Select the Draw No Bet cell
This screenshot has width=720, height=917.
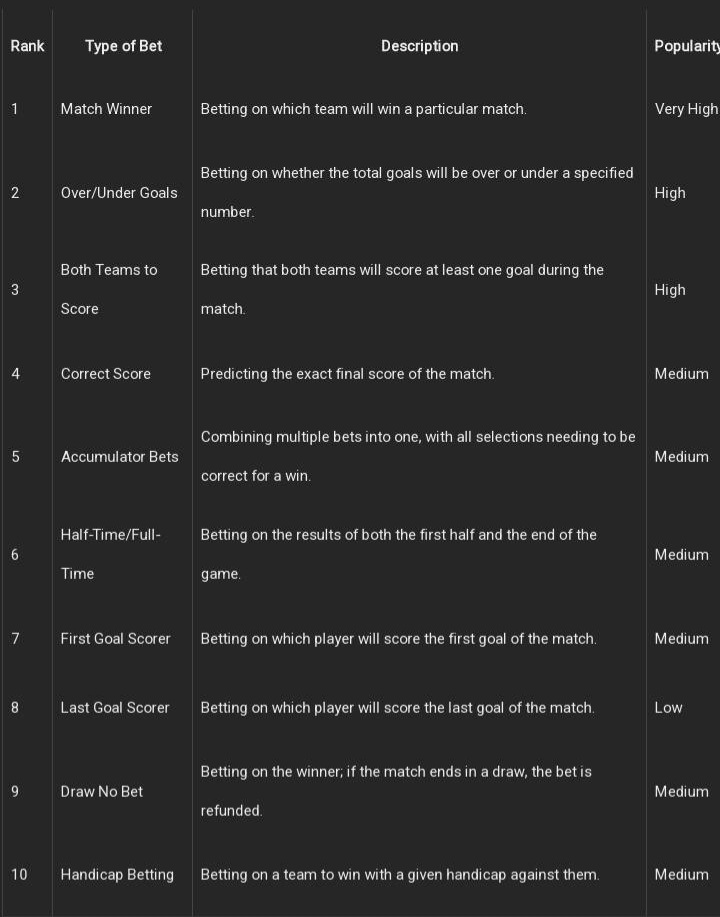click(x=102, y=792)
